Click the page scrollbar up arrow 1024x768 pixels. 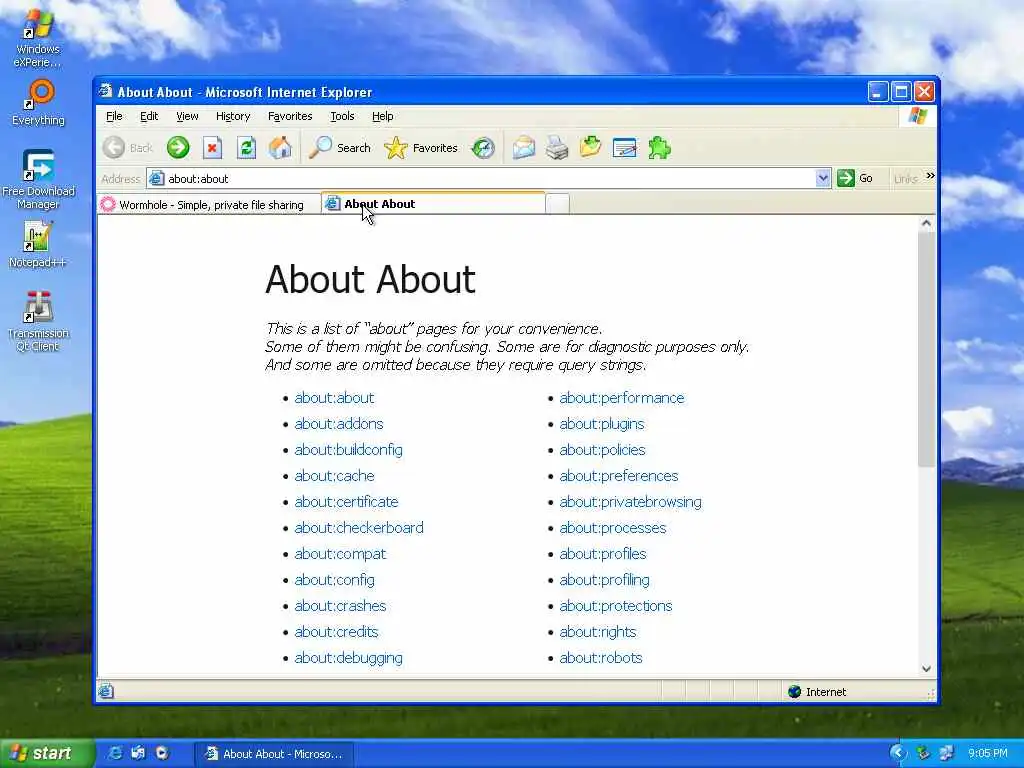point(926,223)
